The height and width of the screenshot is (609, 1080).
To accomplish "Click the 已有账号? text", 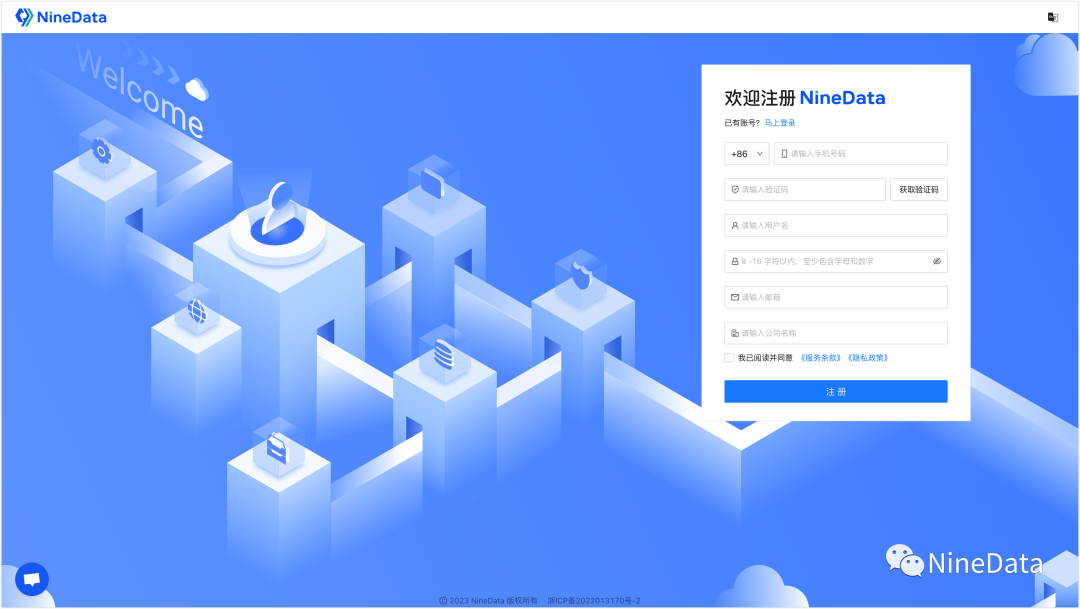I will (x=742, y=123).
